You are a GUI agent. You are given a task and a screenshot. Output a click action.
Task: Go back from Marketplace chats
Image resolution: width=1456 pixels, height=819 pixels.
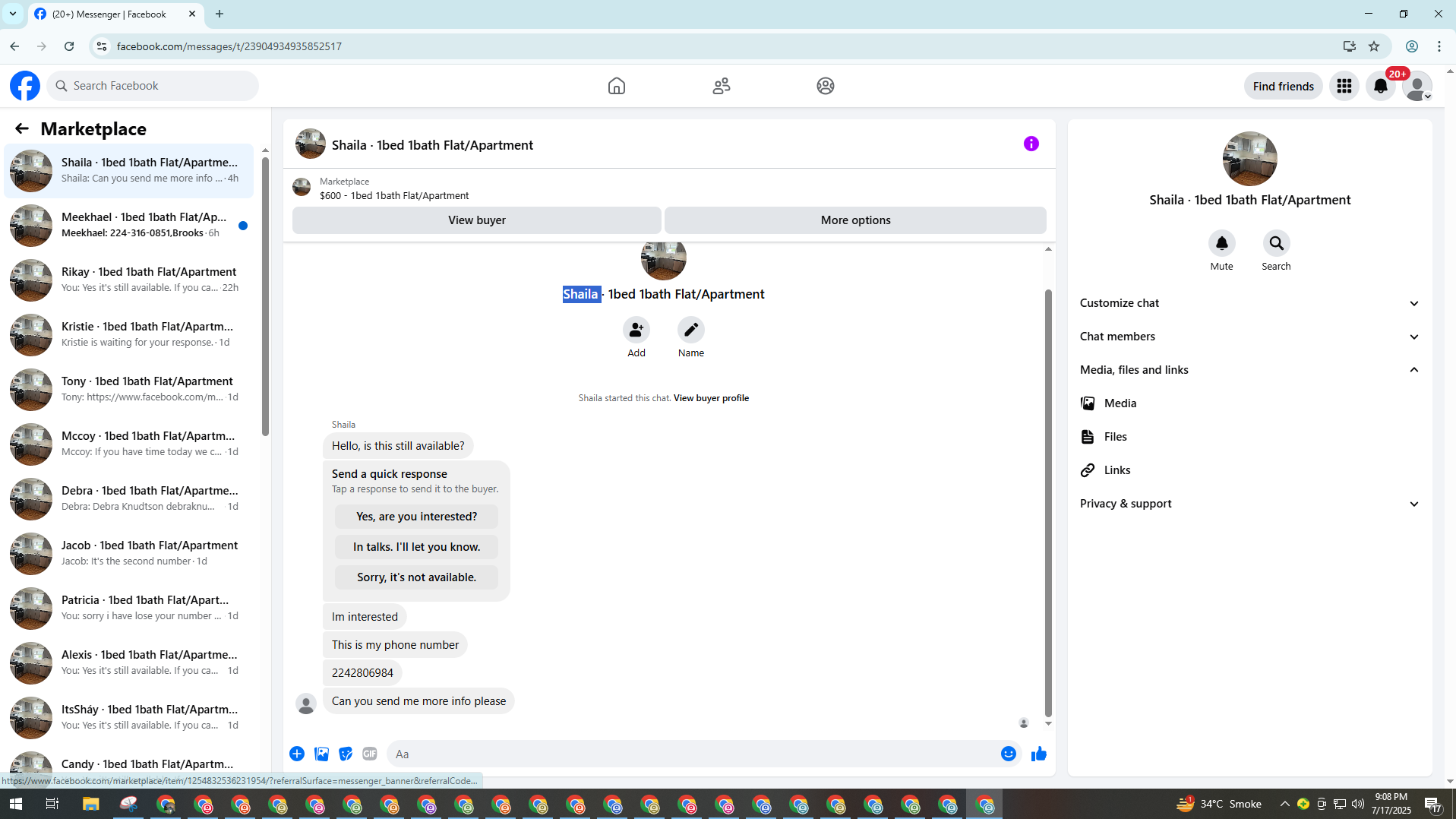tap(22, 129)
